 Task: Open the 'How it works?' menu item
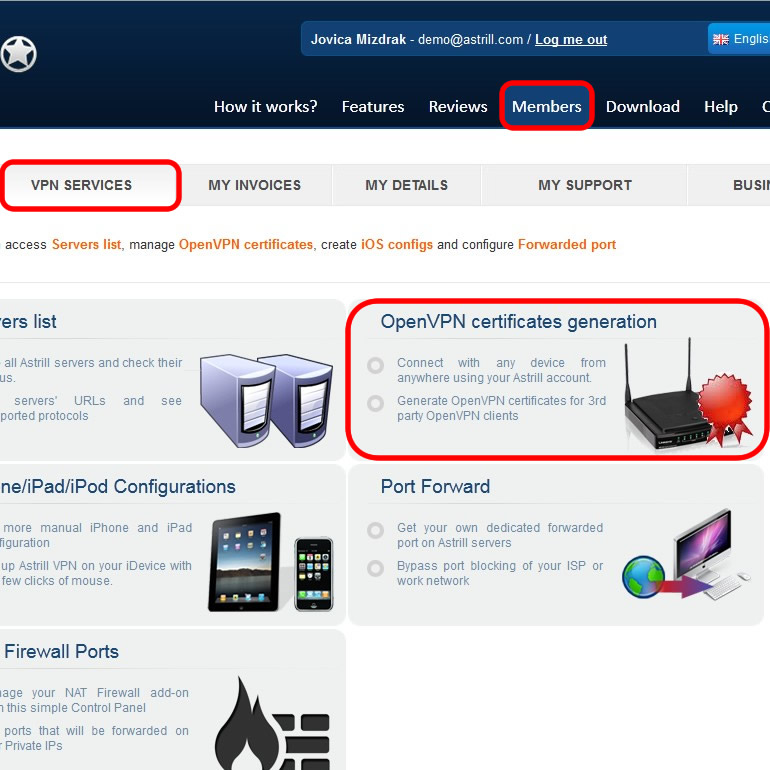266,107
